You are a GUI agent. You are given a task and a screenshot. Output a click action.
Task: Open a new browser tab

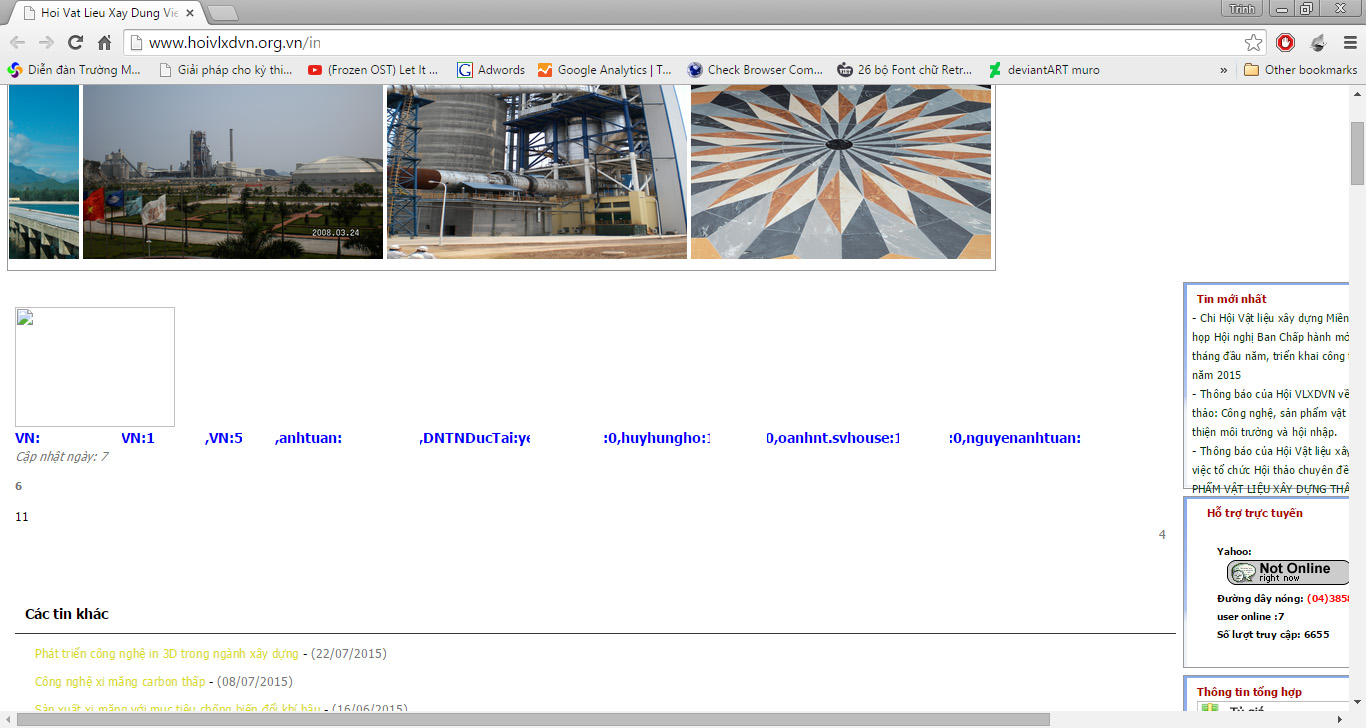(x=222, y=13)
